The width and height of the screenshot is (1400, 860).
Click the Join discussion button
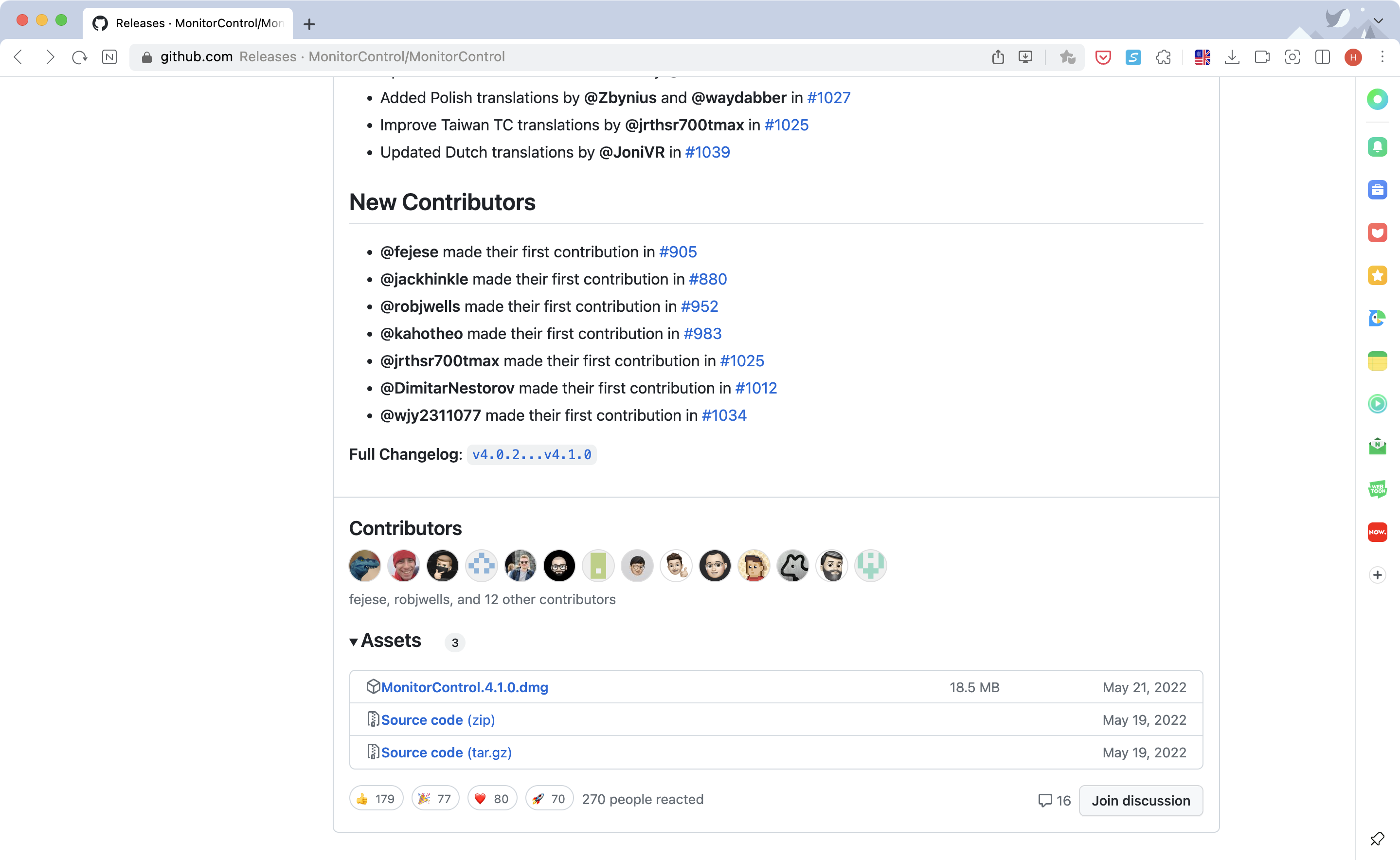click(x=1140, y=800)
